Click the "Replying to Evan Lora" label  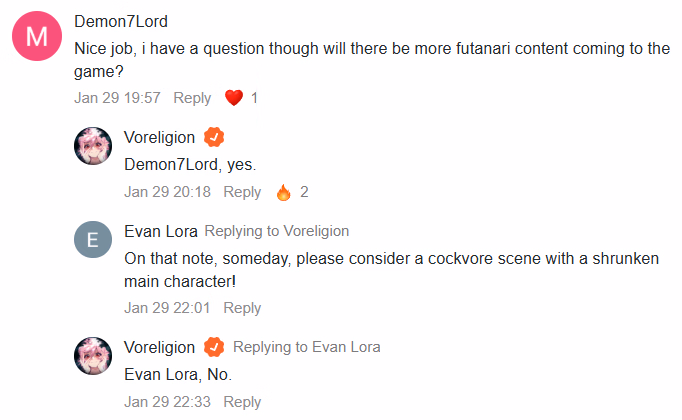tap(307, 348)
